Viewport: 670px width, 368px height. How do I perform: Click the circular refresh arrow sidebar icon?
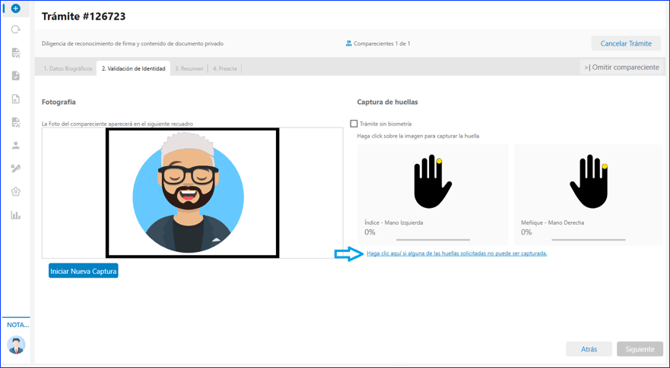[16, 29]
